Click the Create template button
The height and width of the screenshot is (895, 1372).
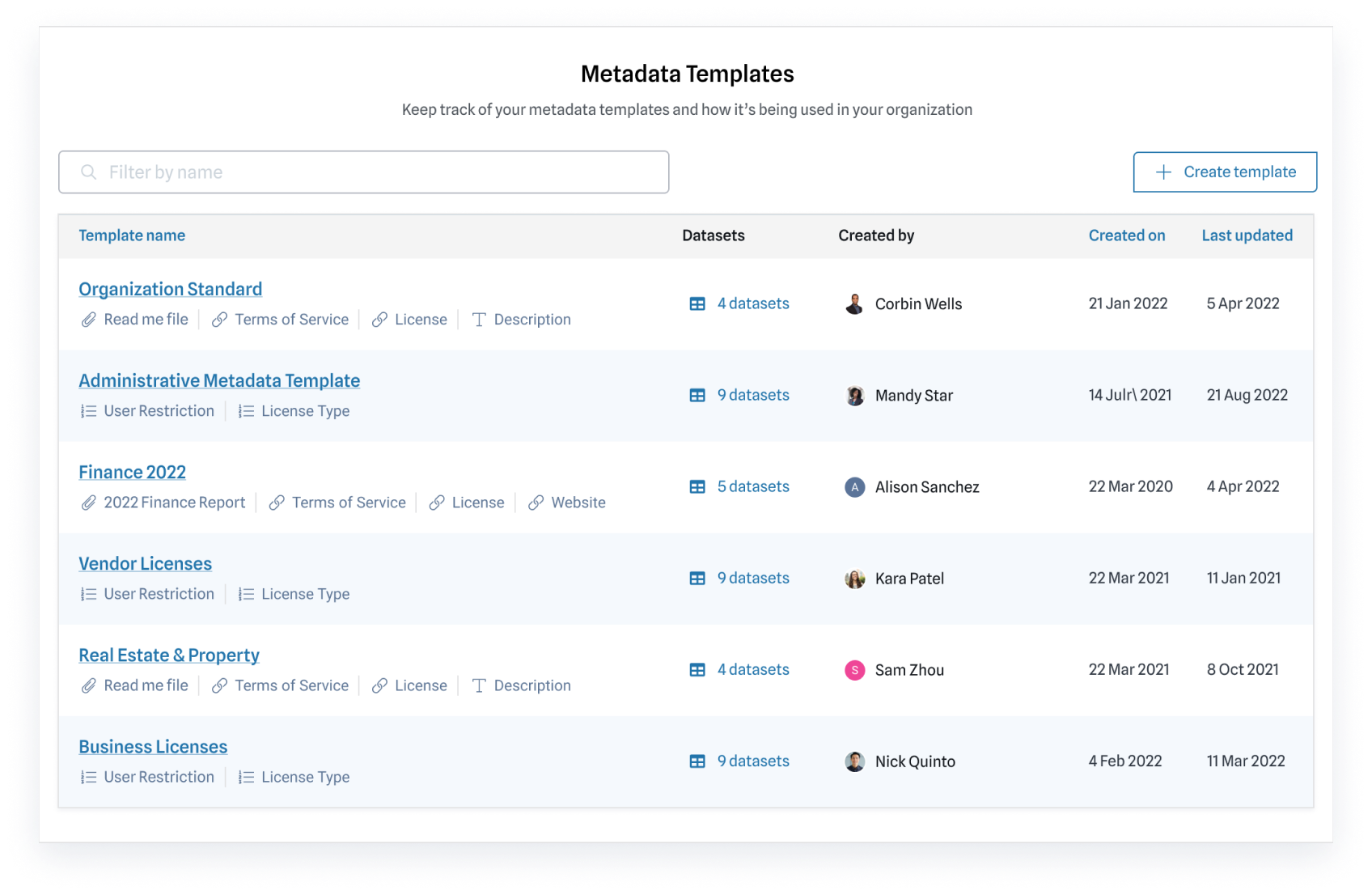[1225, 172]
